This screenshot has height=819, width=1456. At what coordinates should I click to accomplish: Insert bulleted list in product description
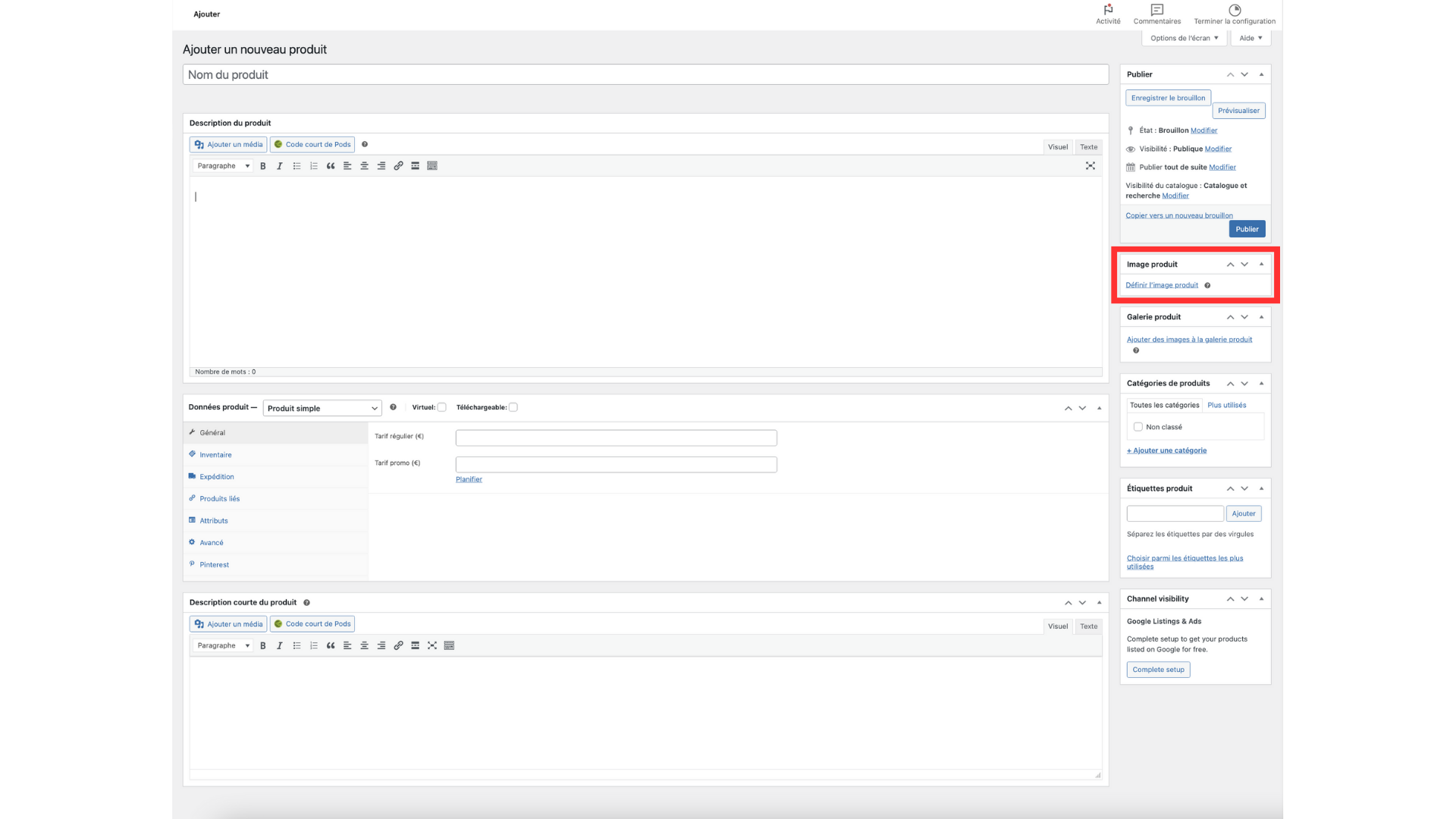coord(297,166)
